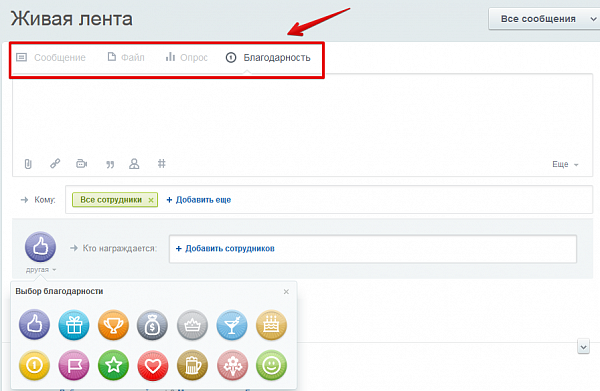
Task: Click the Живая лента page title
Action: (72, 19)
